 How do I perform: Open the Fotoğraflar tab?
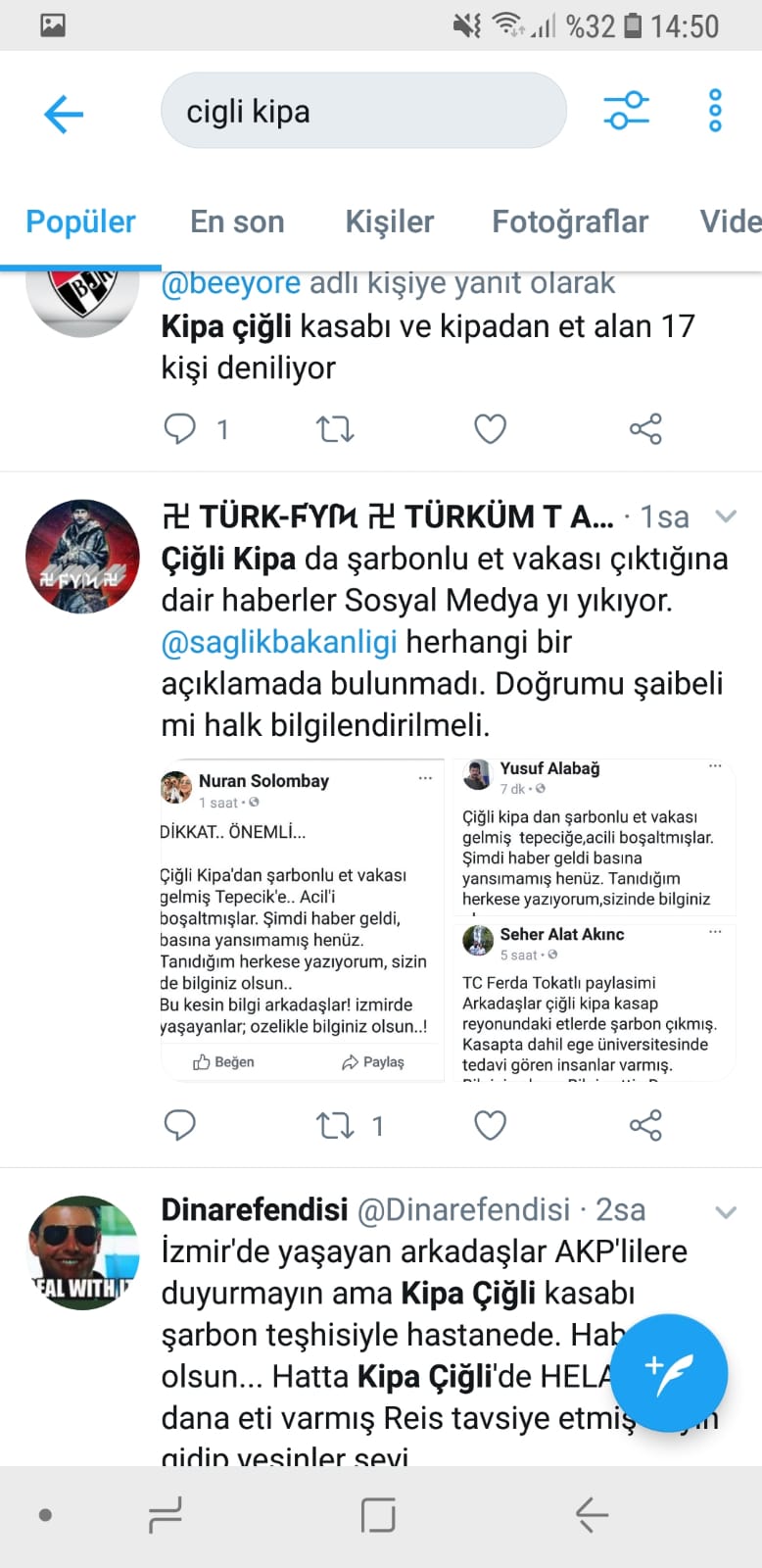(x=570, y=221)
